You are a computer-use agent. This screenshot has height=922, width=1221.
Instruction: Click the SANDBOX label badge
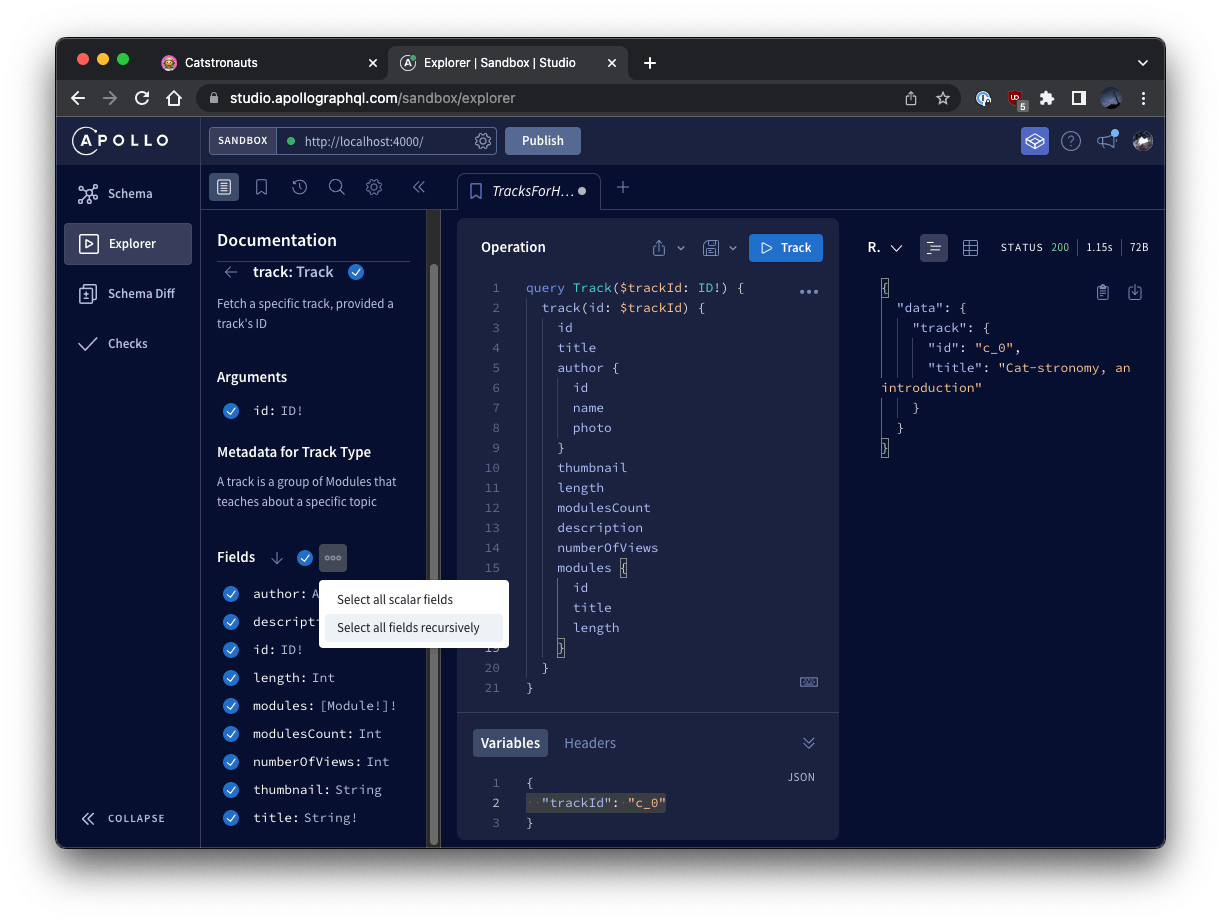(x=243, y=141)
